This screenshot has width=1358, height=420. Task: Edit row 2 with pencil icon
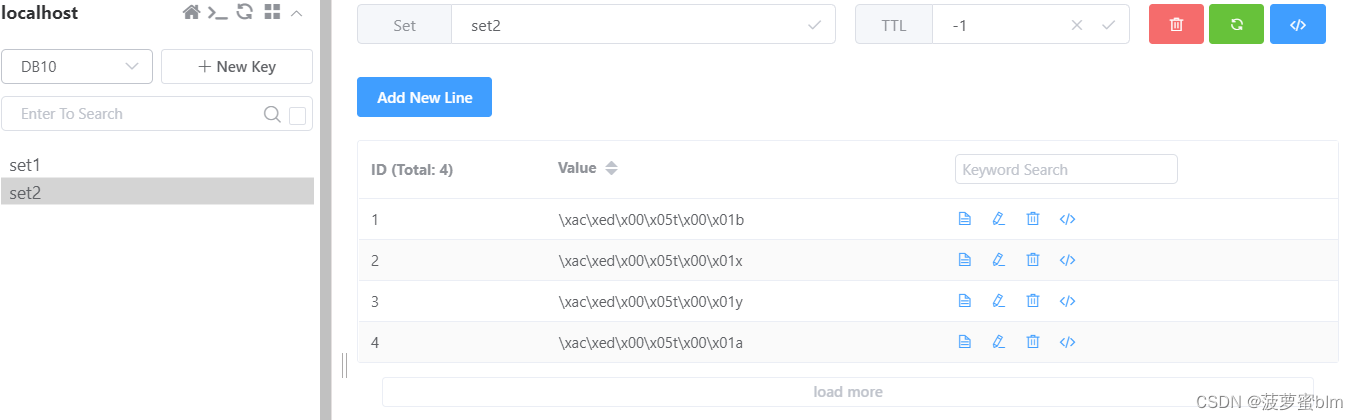[998, 260]
